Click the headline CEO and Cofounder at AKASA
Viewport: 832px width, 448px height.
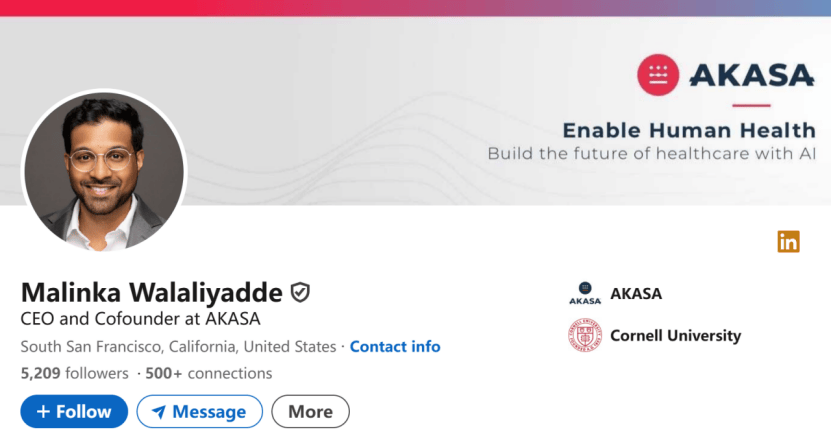[140, 320]
